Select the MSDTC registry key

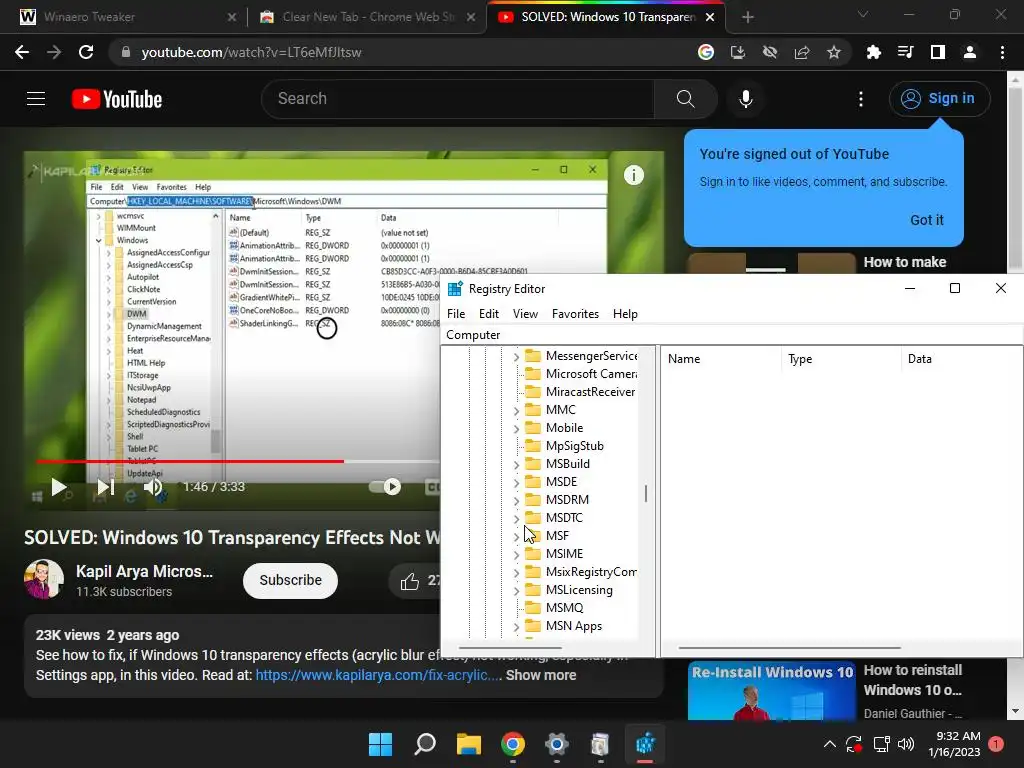(x=564, y=518)
